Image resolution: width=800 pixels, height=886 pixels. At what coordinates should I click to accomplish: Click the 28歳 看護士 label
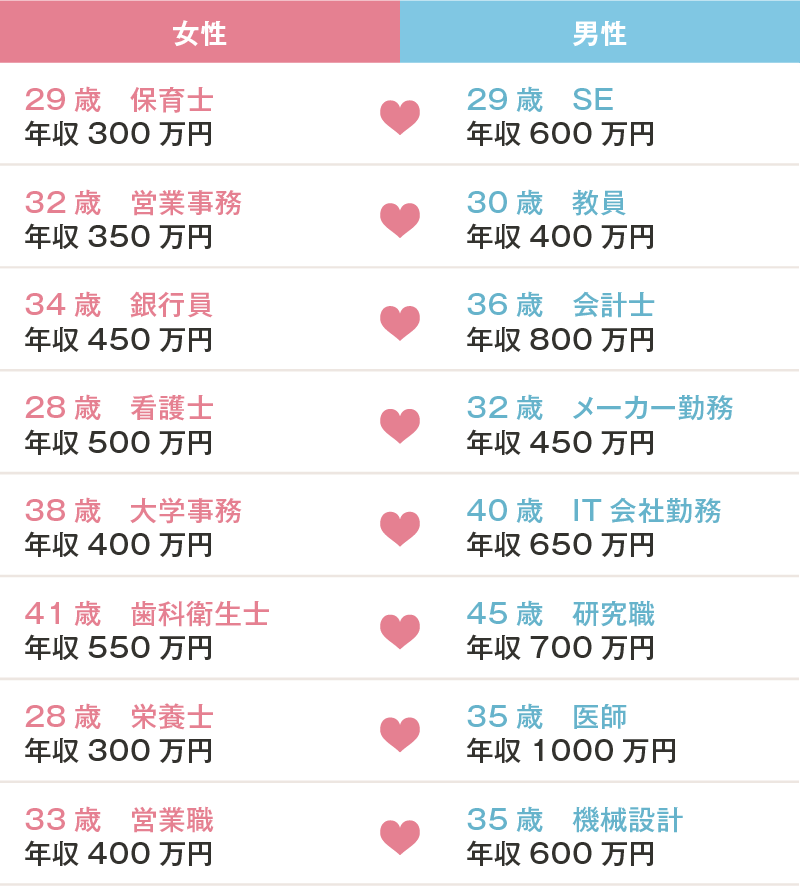click(119, 408)
